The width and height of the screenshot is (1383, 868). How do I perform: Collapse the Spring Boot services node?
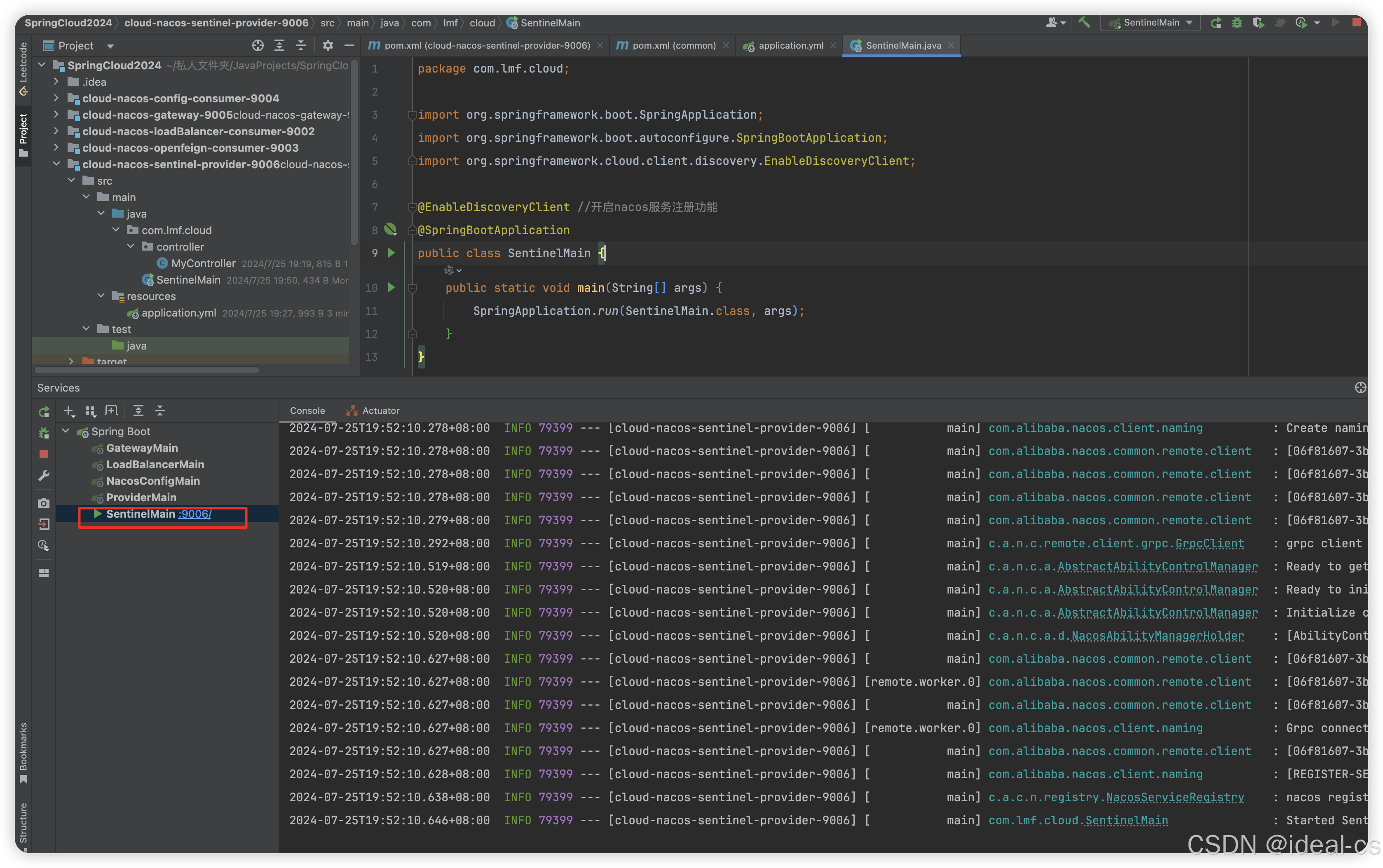66,431
